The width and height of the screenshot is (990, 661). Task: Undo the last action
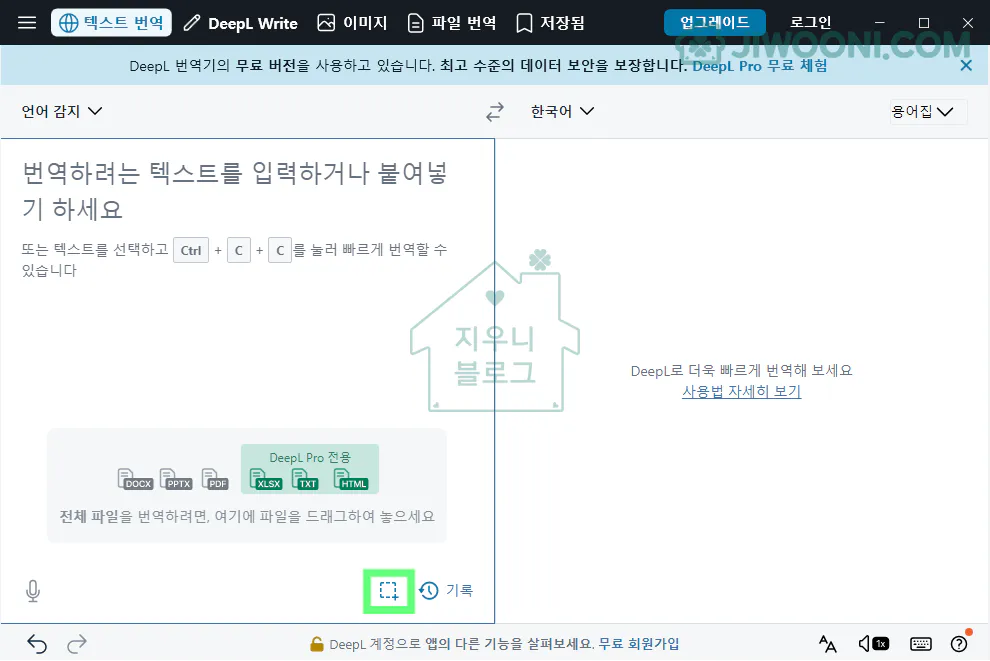click(37, 644)
